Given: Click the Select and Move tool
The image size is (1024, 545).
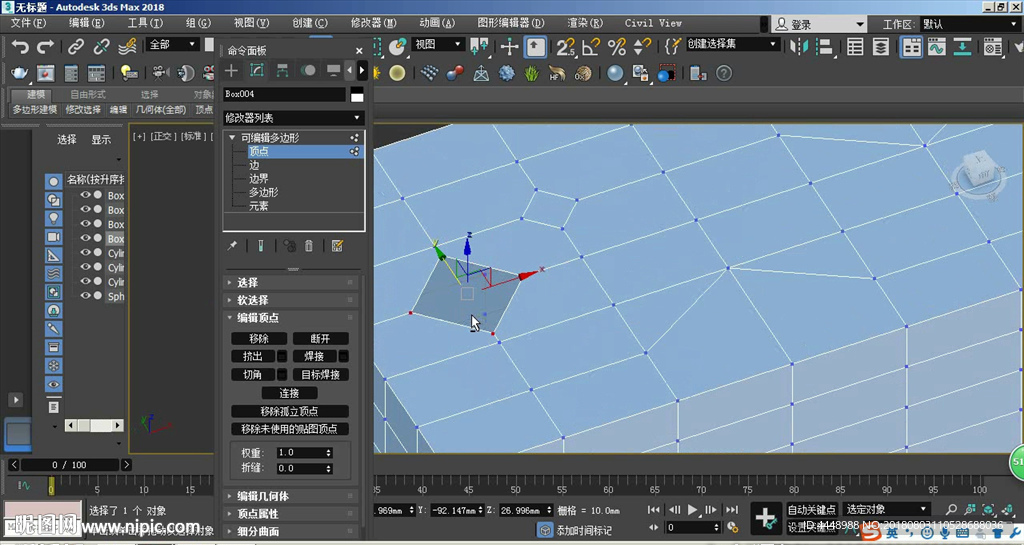Looking at the screenshot, I should [x=510, y=46].
